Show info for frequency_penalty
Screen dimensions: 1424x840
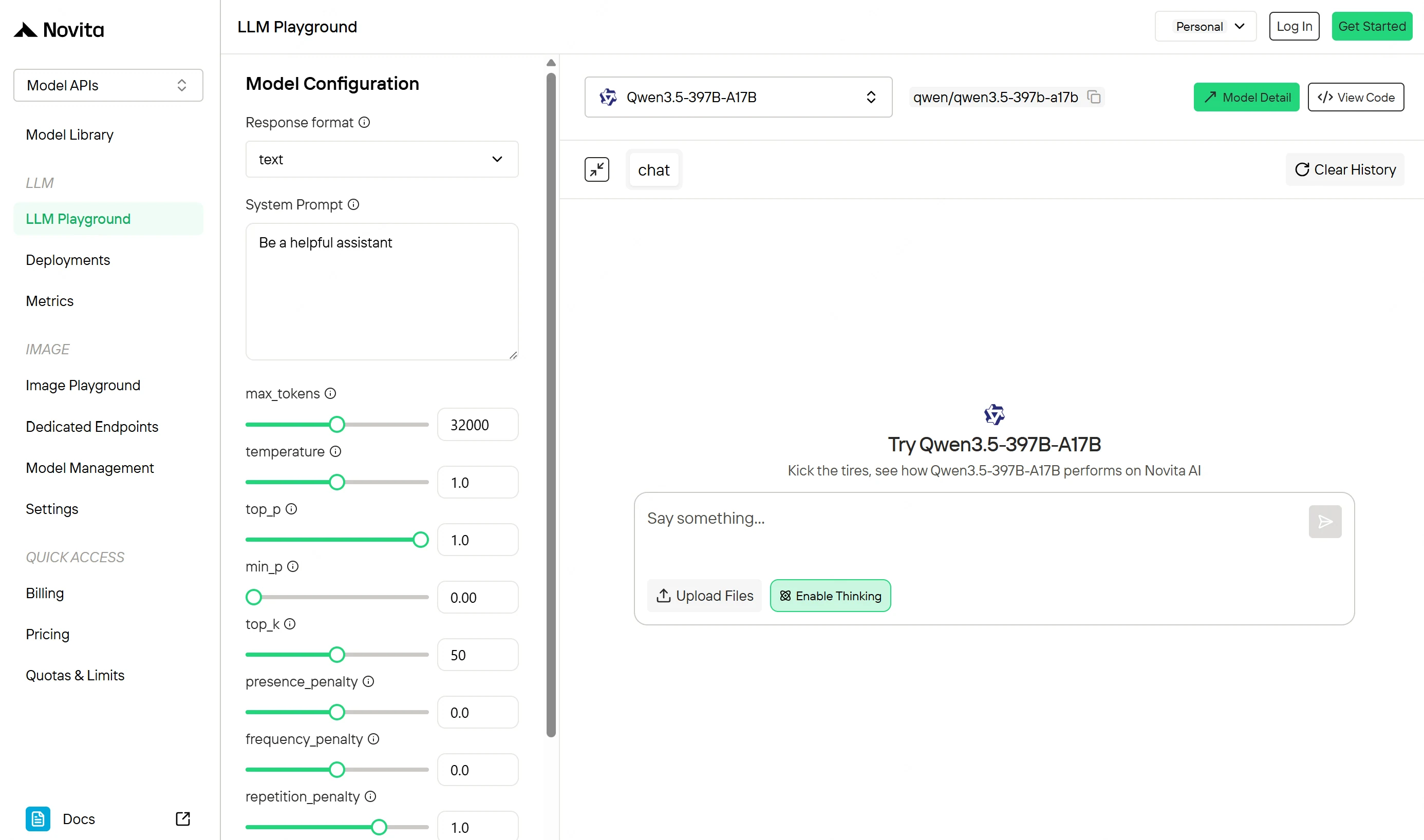[373, 739]
